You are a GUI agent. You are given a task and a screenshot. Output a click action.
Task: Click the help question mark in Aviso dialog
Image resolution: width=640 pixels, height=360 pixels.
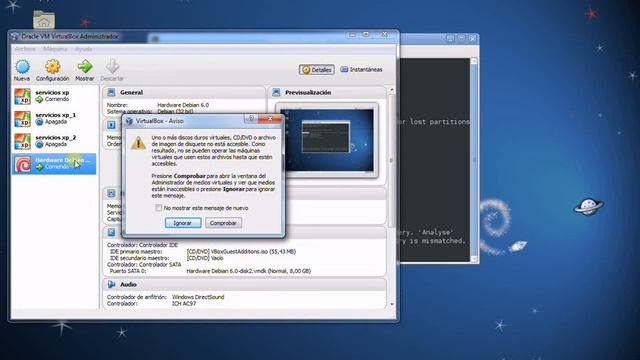point(251,118)
